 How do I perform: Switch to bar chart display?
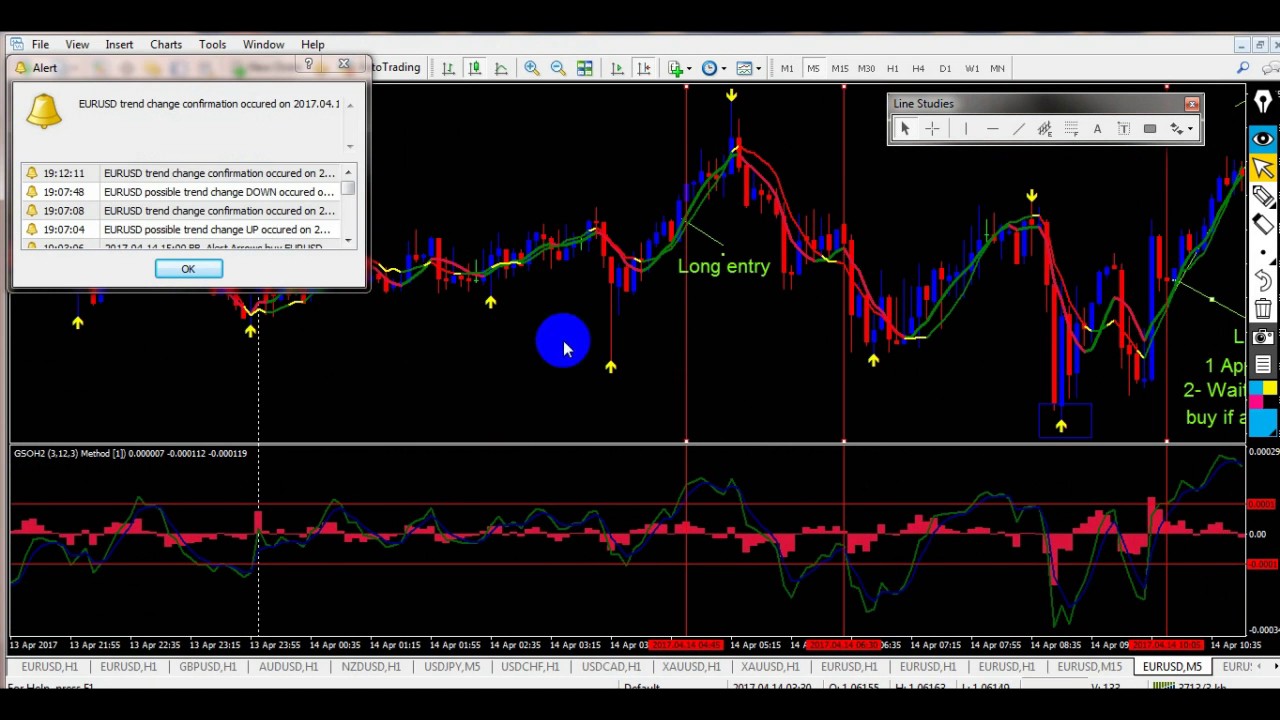pyautogui.click(x=448, y=68)
